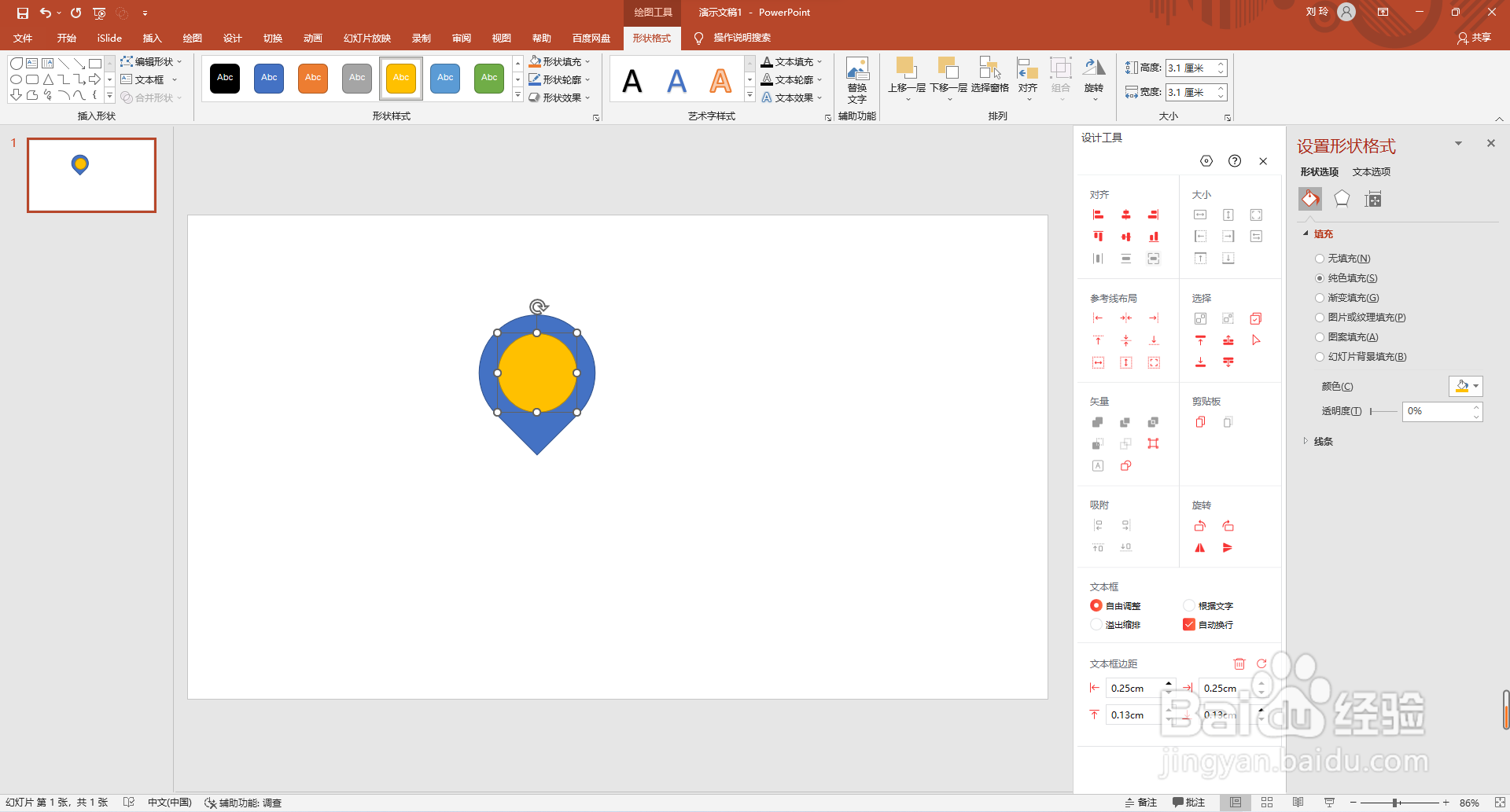The height and width of the screenshot is (812, 1510).
Task: Switch to 文本选项 in format pane
Action: (1372, 171)
